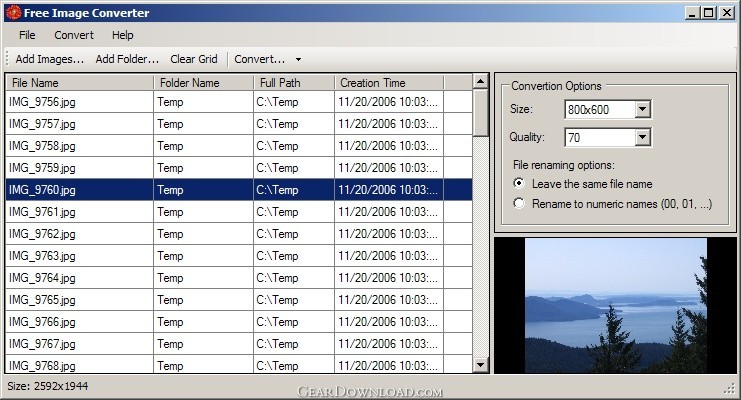Click the Convert... toolbar button
The width and height of the screenshot is (741, 400).
(259, 59)
